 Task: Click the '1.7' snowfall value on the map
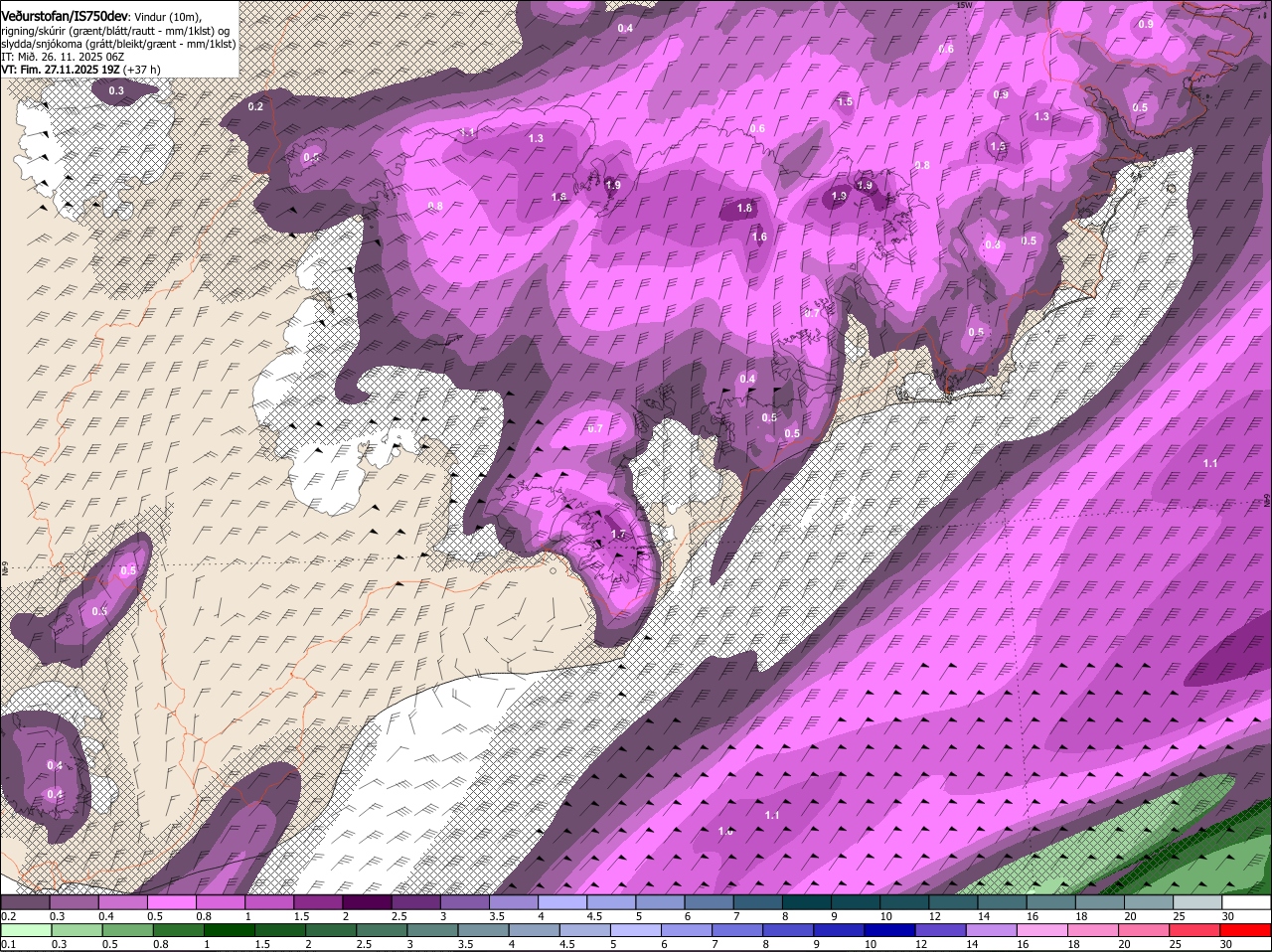pos(618,535)
